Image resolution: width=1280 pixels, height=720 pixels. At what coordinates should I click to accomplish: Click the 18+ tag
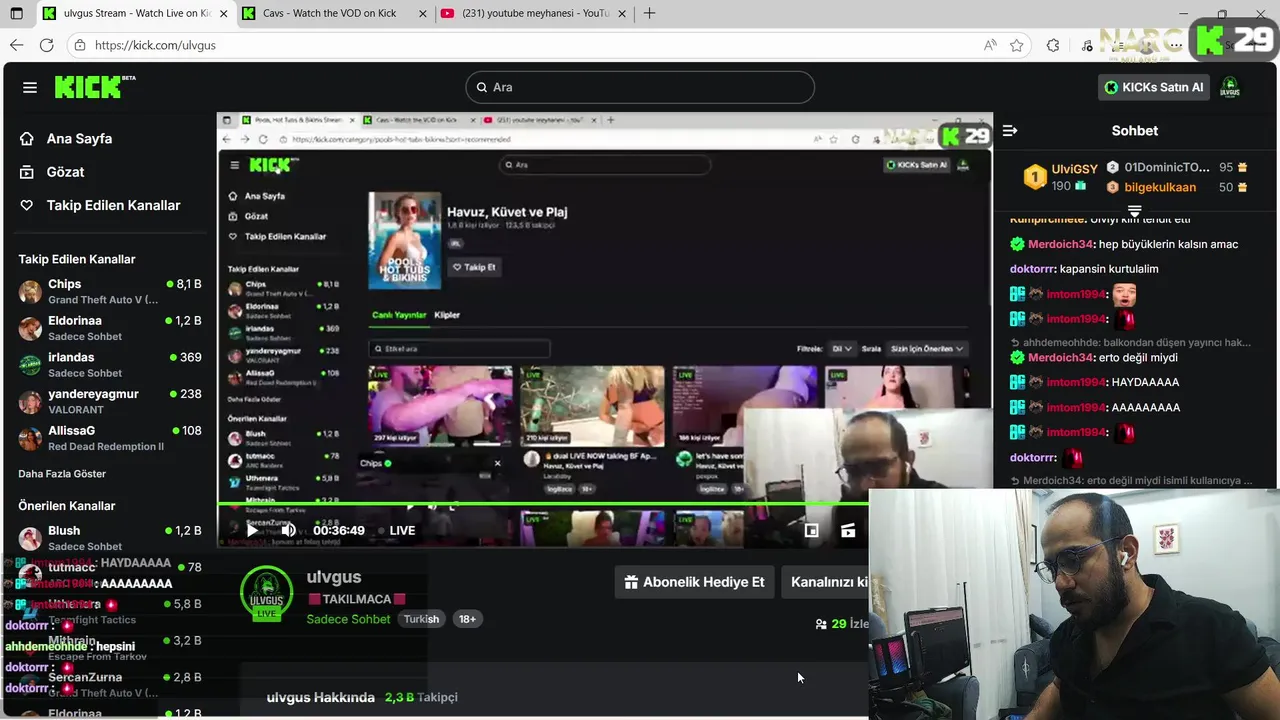point(467,619)
